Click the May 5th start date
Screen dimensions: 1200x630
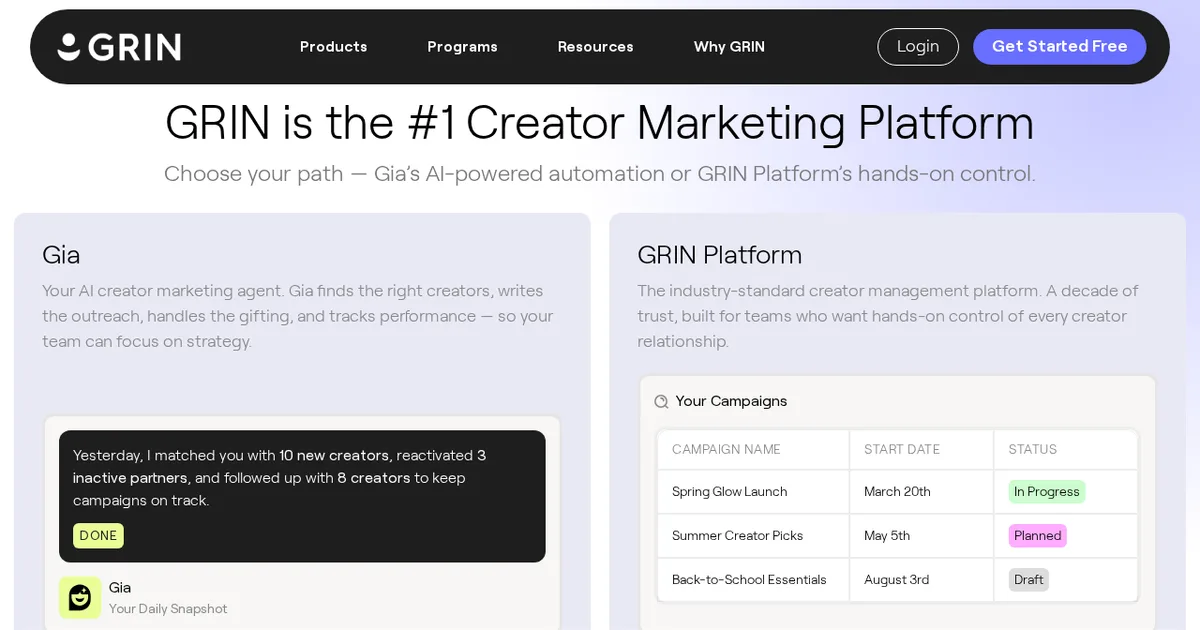point(887,536)
